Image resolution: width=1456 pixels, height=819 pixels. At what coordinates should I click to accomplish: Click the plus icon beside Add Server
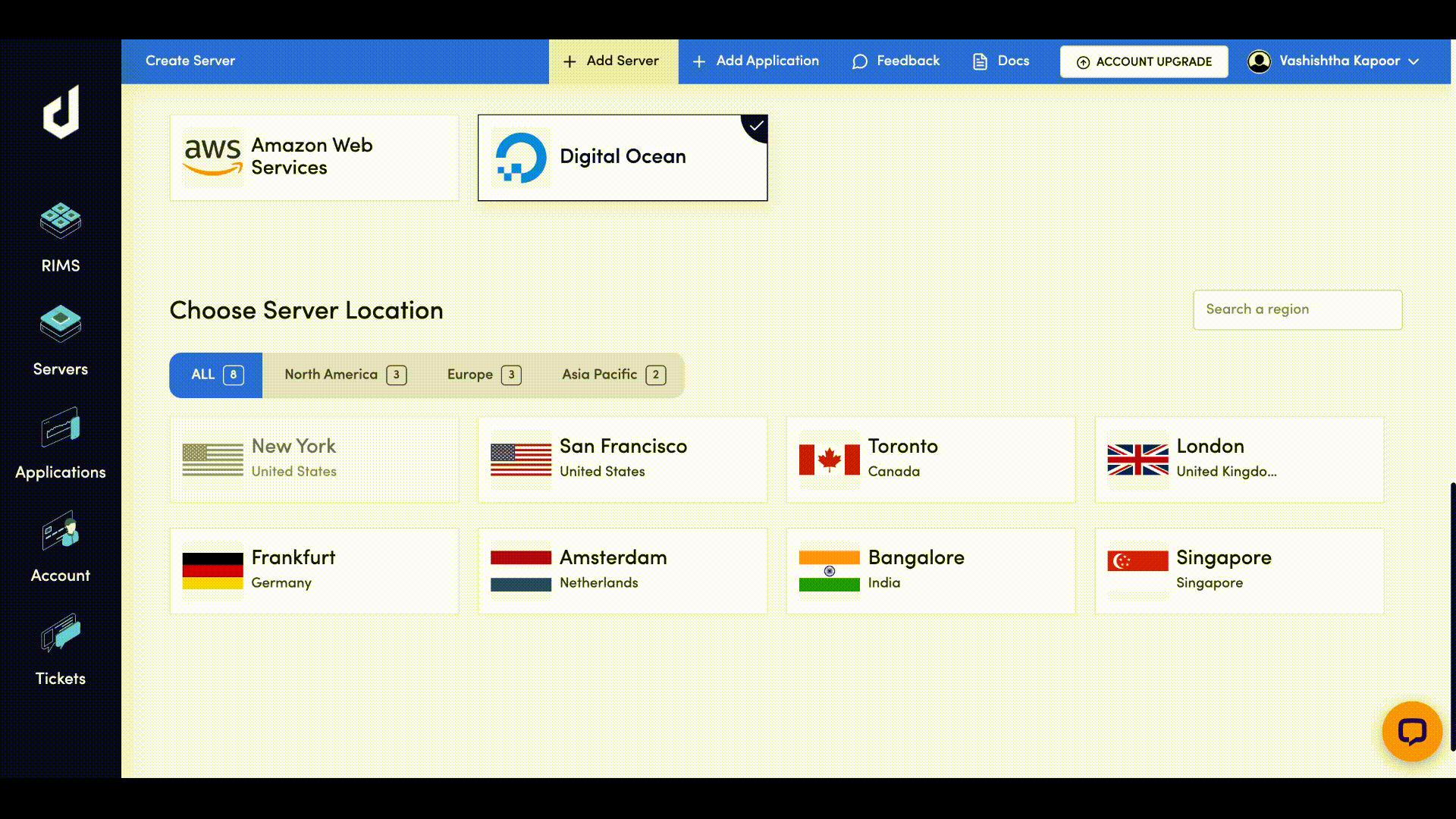(x=570, y=61)
